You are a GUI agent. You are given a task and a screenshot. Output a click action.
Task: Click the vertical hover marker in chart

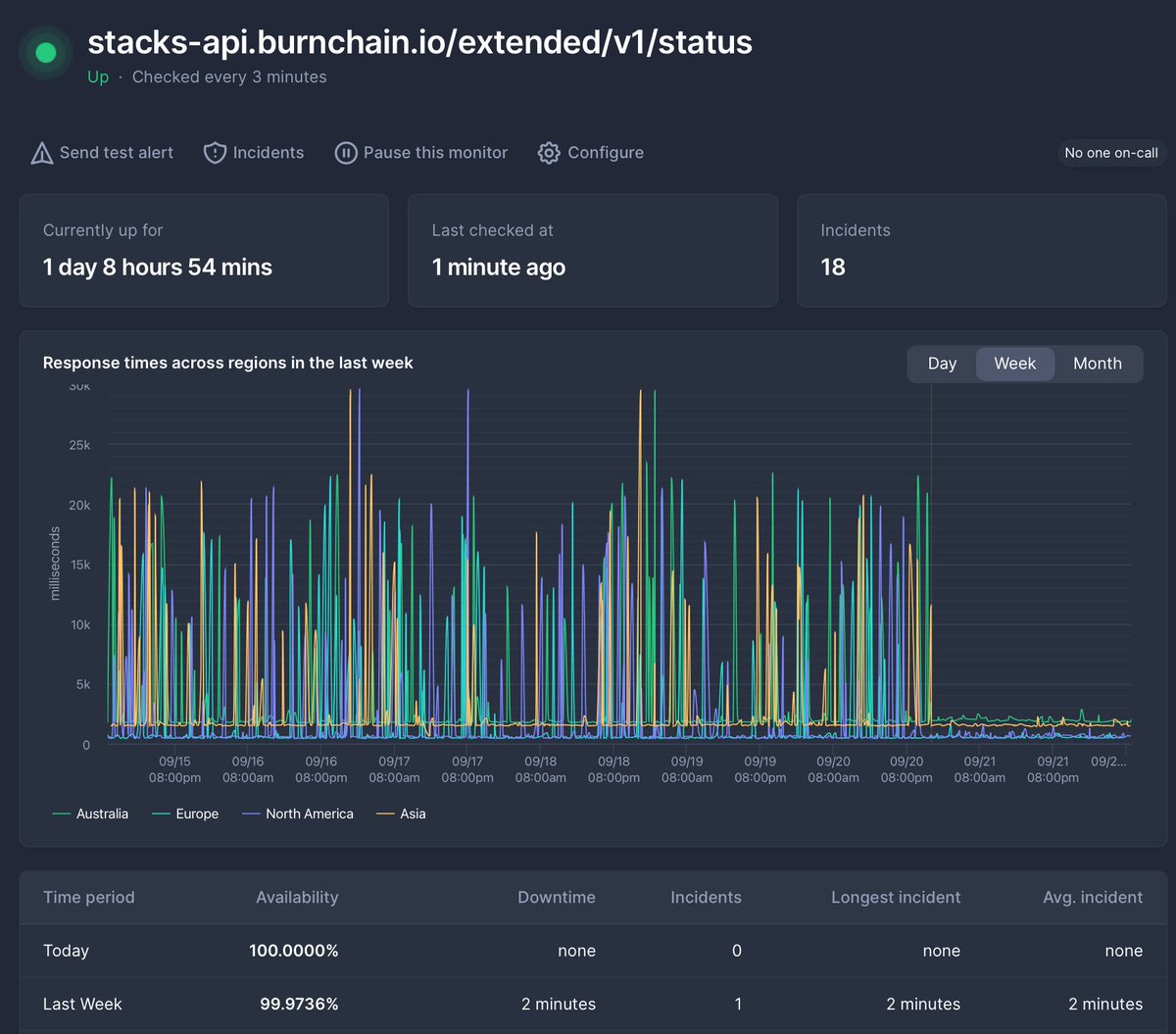coord(931,564)
